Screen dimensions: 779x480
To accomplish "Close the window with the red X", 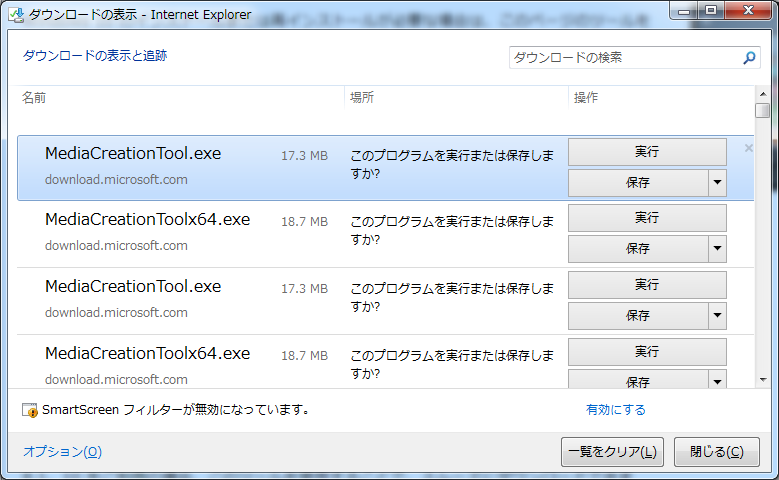I will [x=748, y=11].
